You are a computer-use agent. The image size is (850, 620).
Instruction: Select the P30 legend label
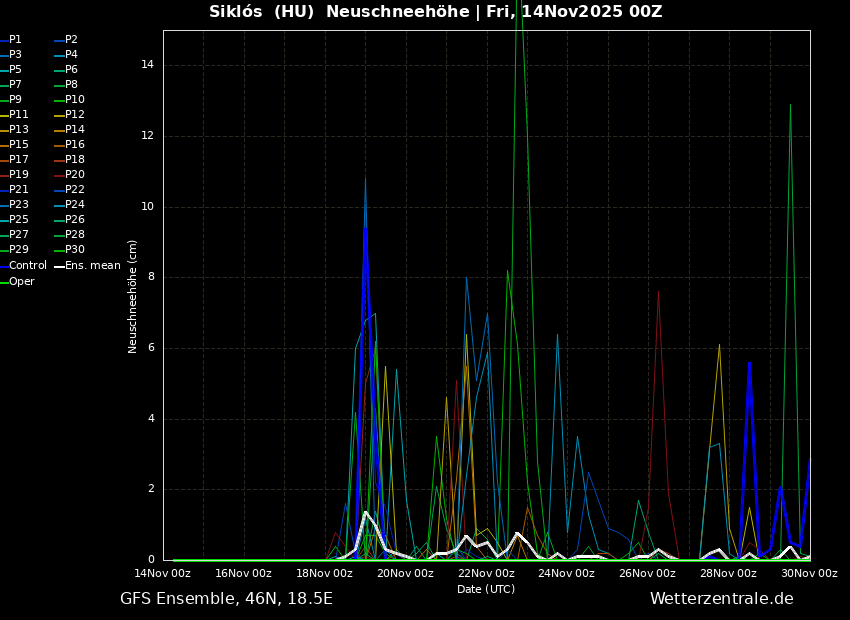74,250
